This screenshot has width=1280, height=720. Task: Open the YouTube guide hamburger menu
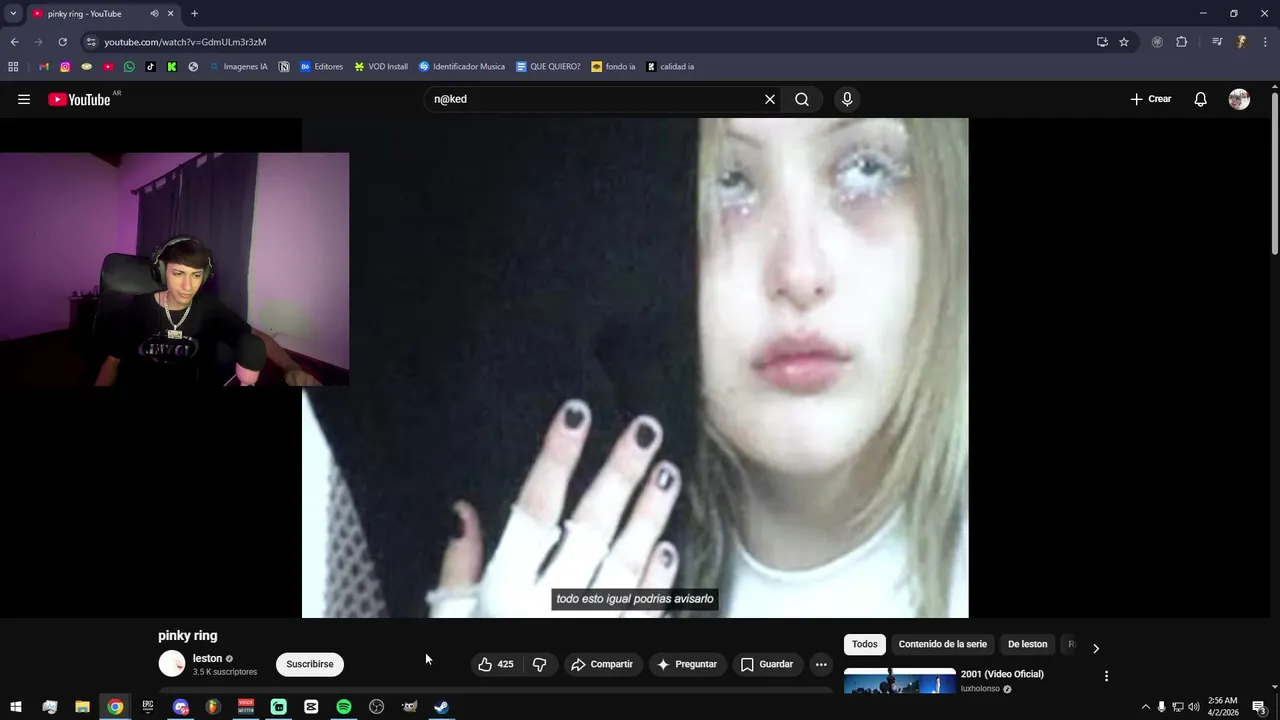coord(24,99)
